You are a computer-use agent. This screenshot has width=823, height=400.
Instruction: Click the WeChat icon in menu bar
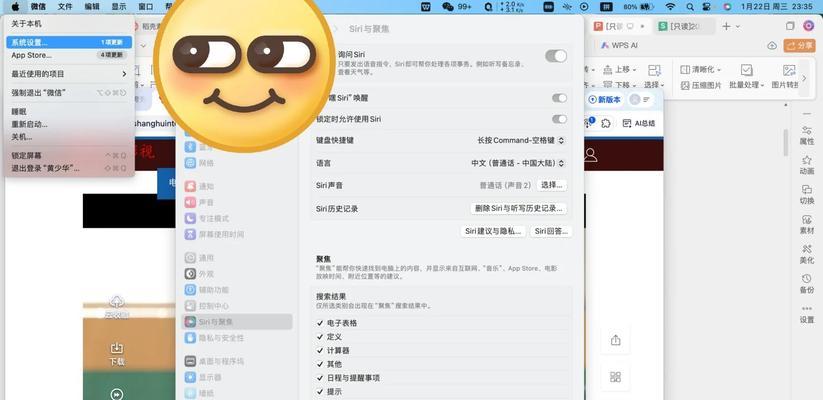tap(447, 7)
